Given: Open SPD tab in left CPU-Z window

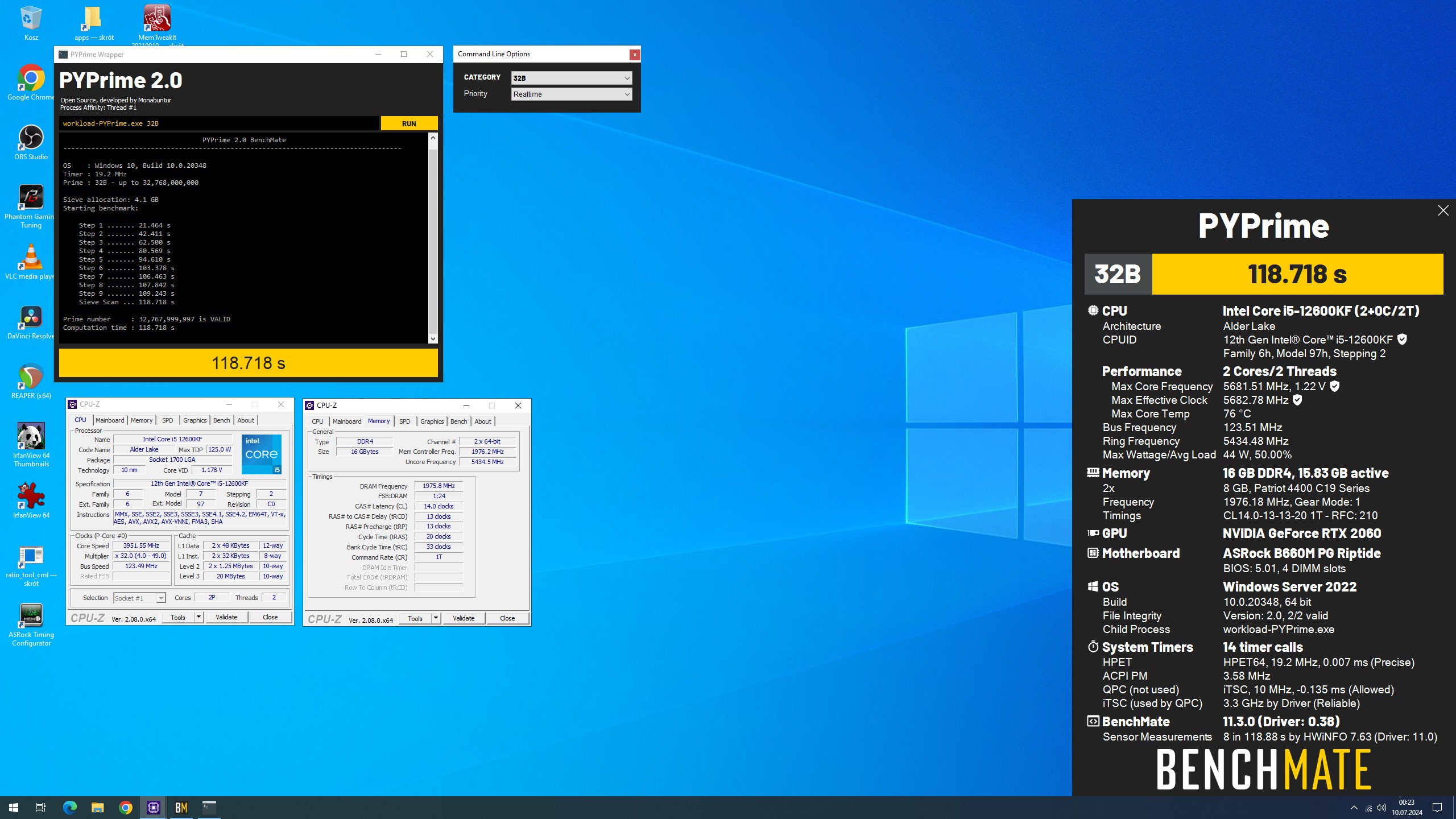Looking at the screenshot, I should [x=167, y=420].
